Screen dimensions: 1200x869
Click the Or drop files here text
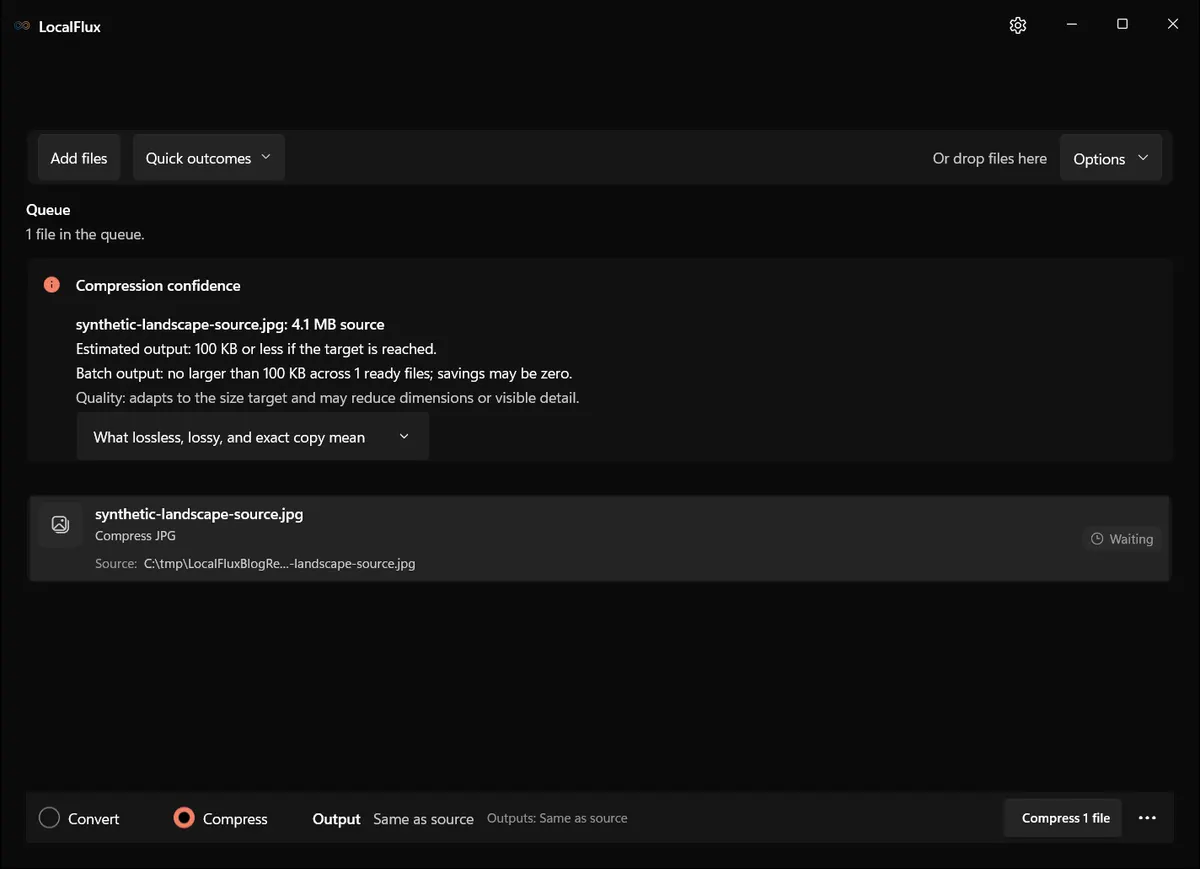990,158
